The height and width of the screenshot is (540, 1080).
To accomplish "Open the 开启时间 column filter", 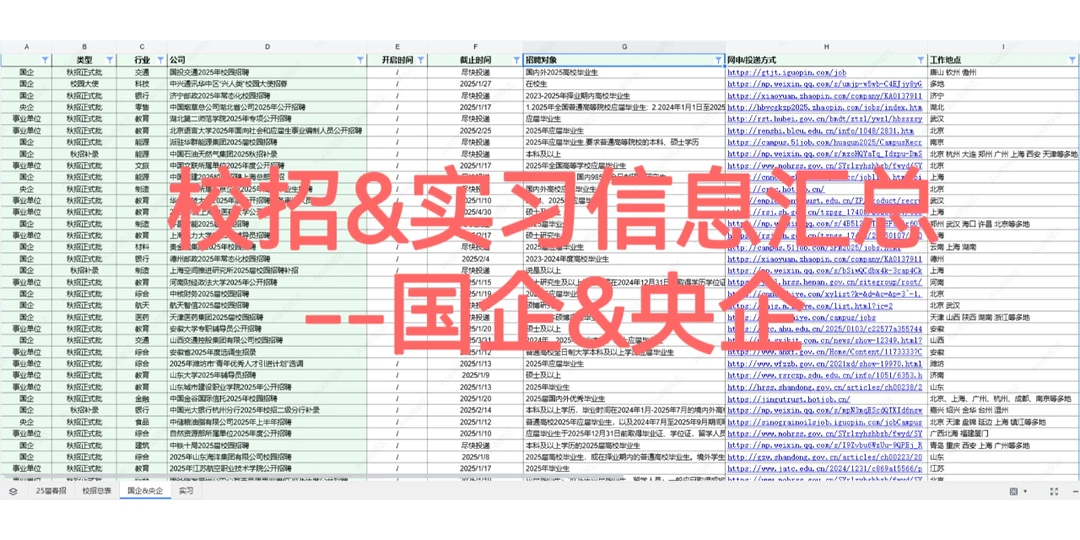I will [x=421, y=60].
